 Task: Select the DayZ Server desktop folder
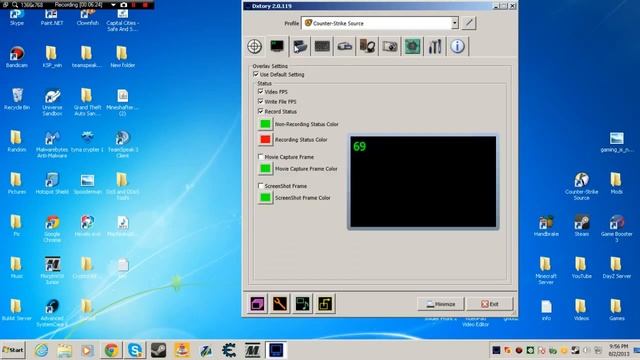616,268
